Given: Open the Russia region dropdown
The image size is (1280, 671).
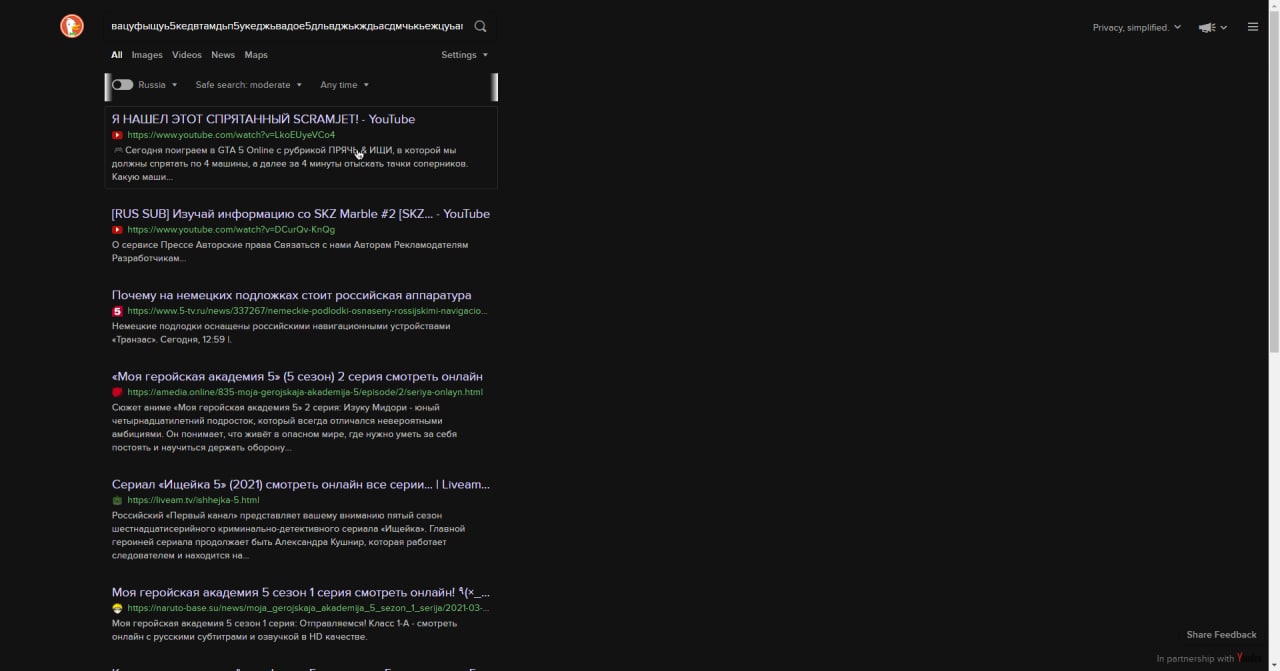Looking at the screenshot, I should (158, 85).
